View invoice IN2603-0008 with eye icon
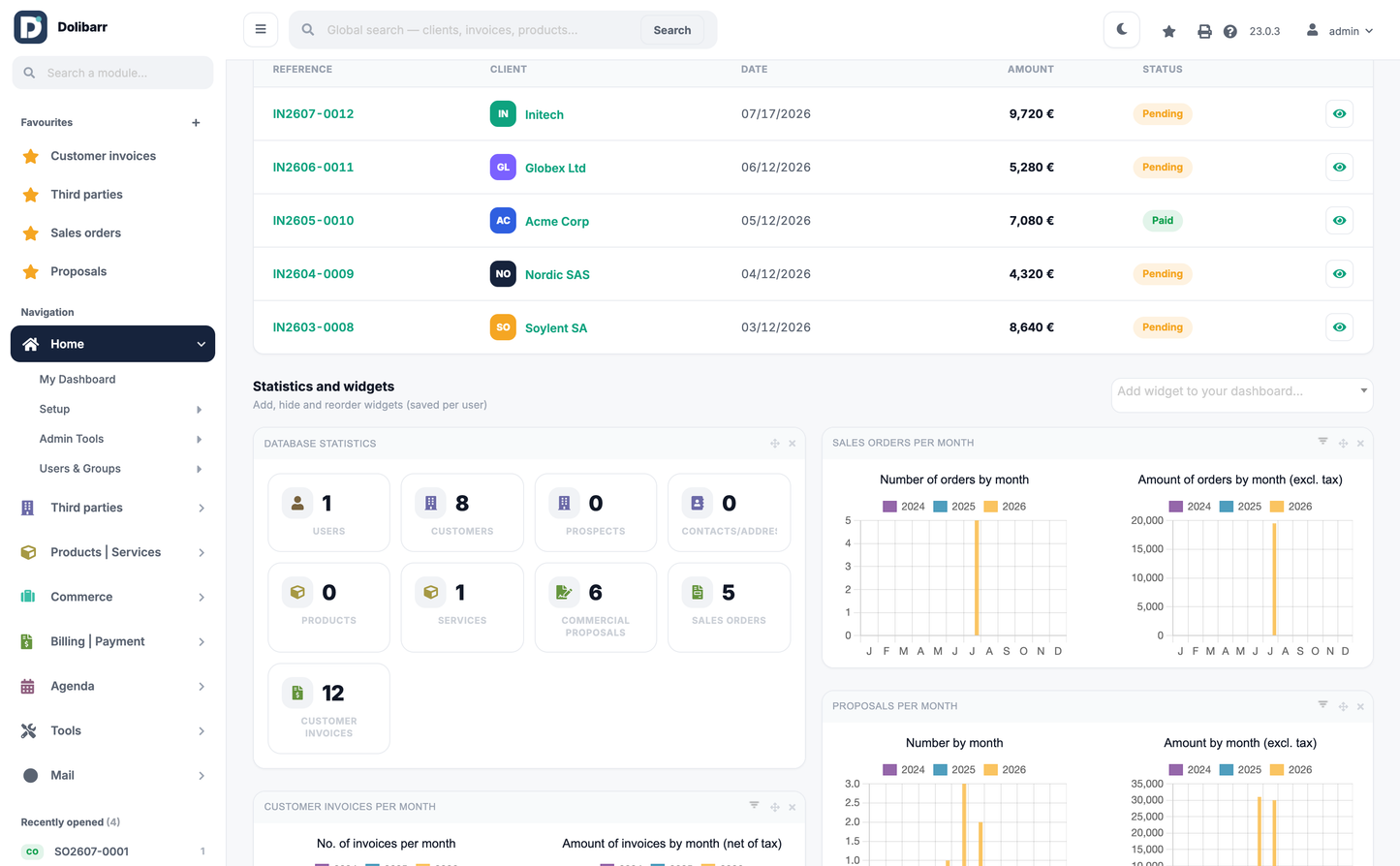The width and height of the screenshot is (1400, 866). click(1339, 327)
